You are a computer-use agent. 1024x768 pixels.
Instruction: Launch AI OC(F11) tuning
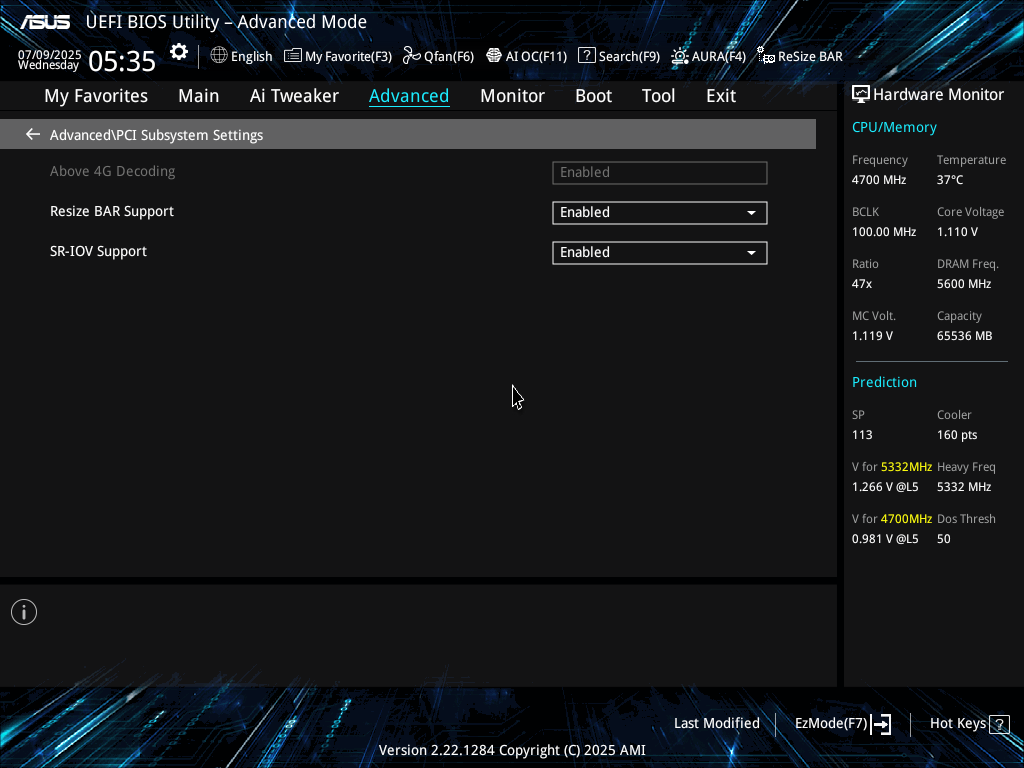526,56
